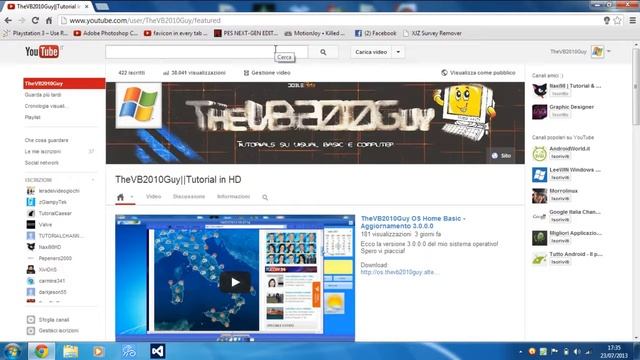Viewport: 640px width, 360px height.
Task: Open the Graphic Designer channel icon
Action: pos(539,112)
